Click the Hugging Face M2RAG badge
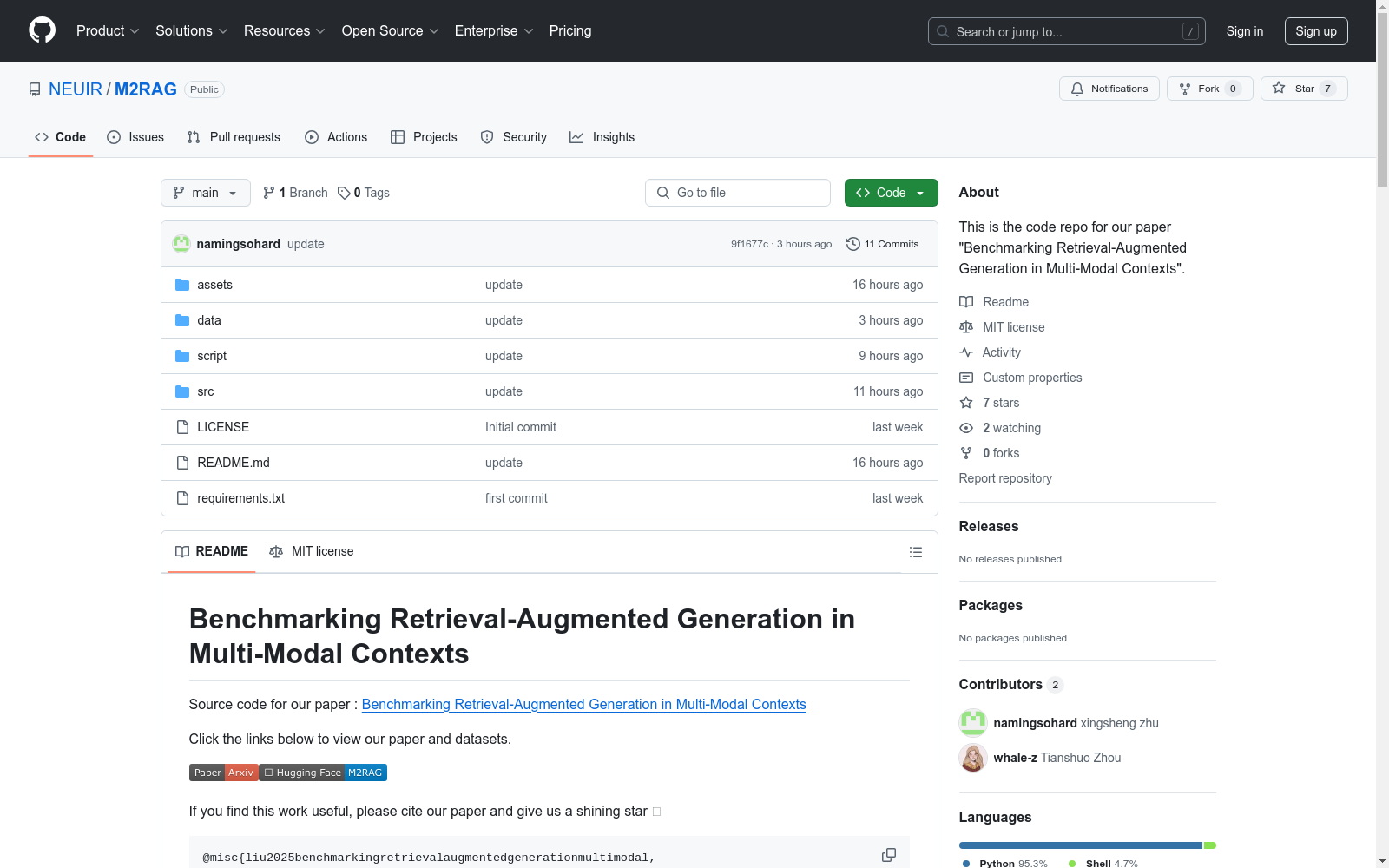This screenshot has height=868, width=1389. [324, 773]
